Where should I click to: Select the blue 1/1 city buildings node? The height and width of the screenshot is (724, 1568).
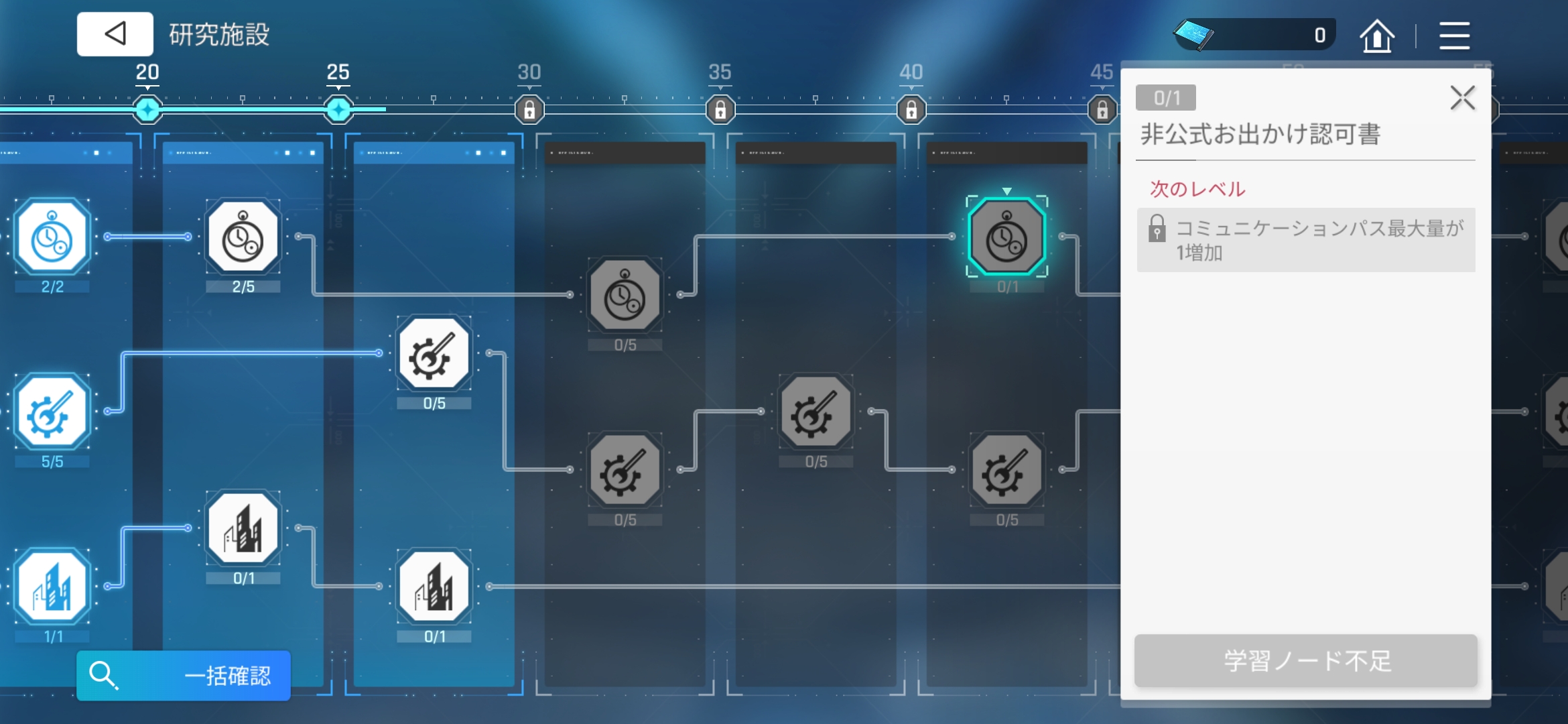tap(52, 587)
